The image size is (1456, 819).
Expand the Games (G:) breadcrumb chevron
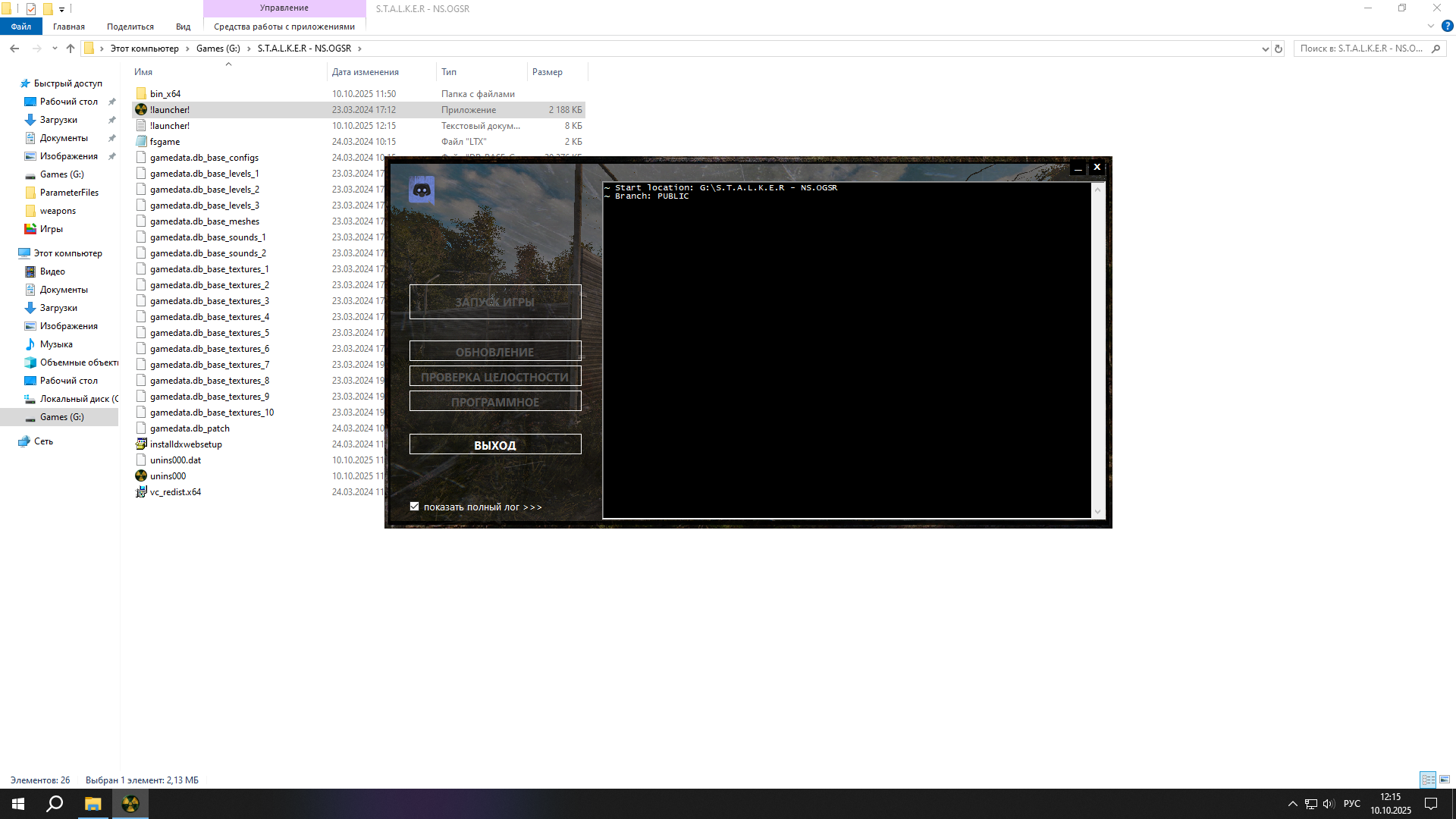coord(249,49)
